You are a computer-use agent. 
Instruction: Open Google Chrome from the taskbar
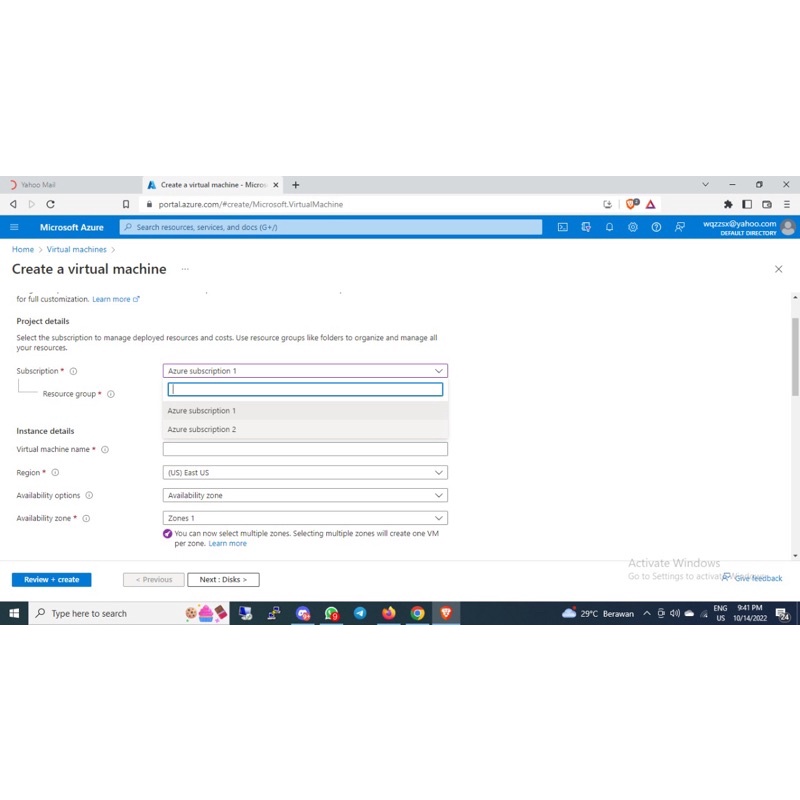click(417, 613)
